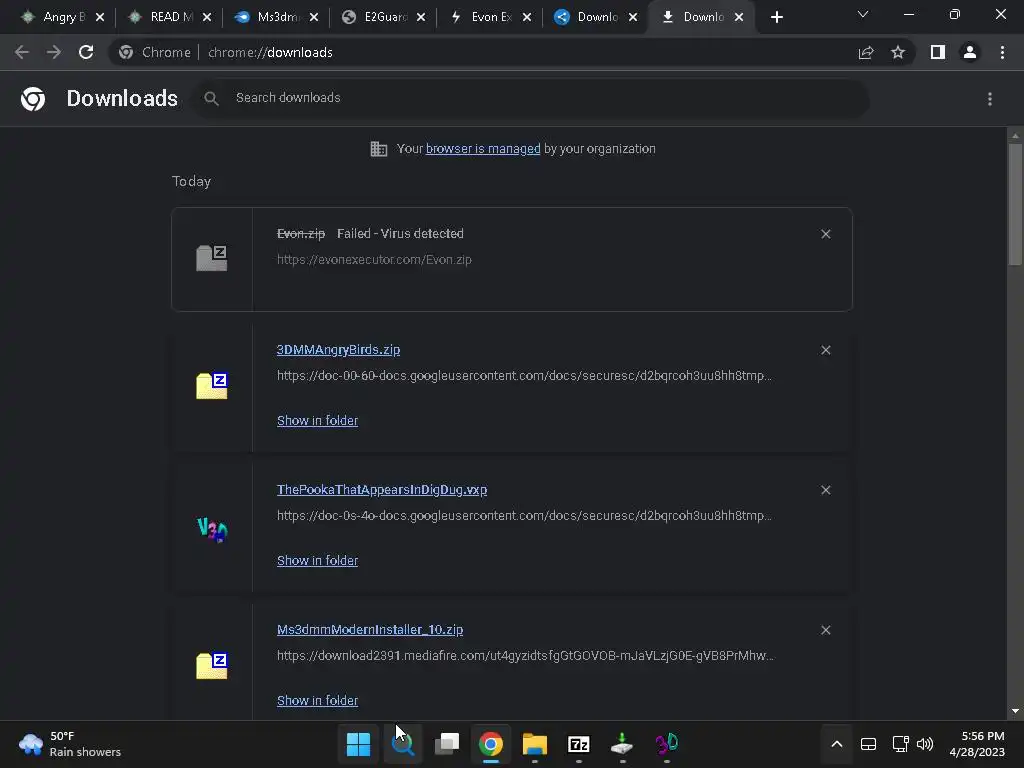
Task: Open the tab search chevron
Action: point(863,14)
